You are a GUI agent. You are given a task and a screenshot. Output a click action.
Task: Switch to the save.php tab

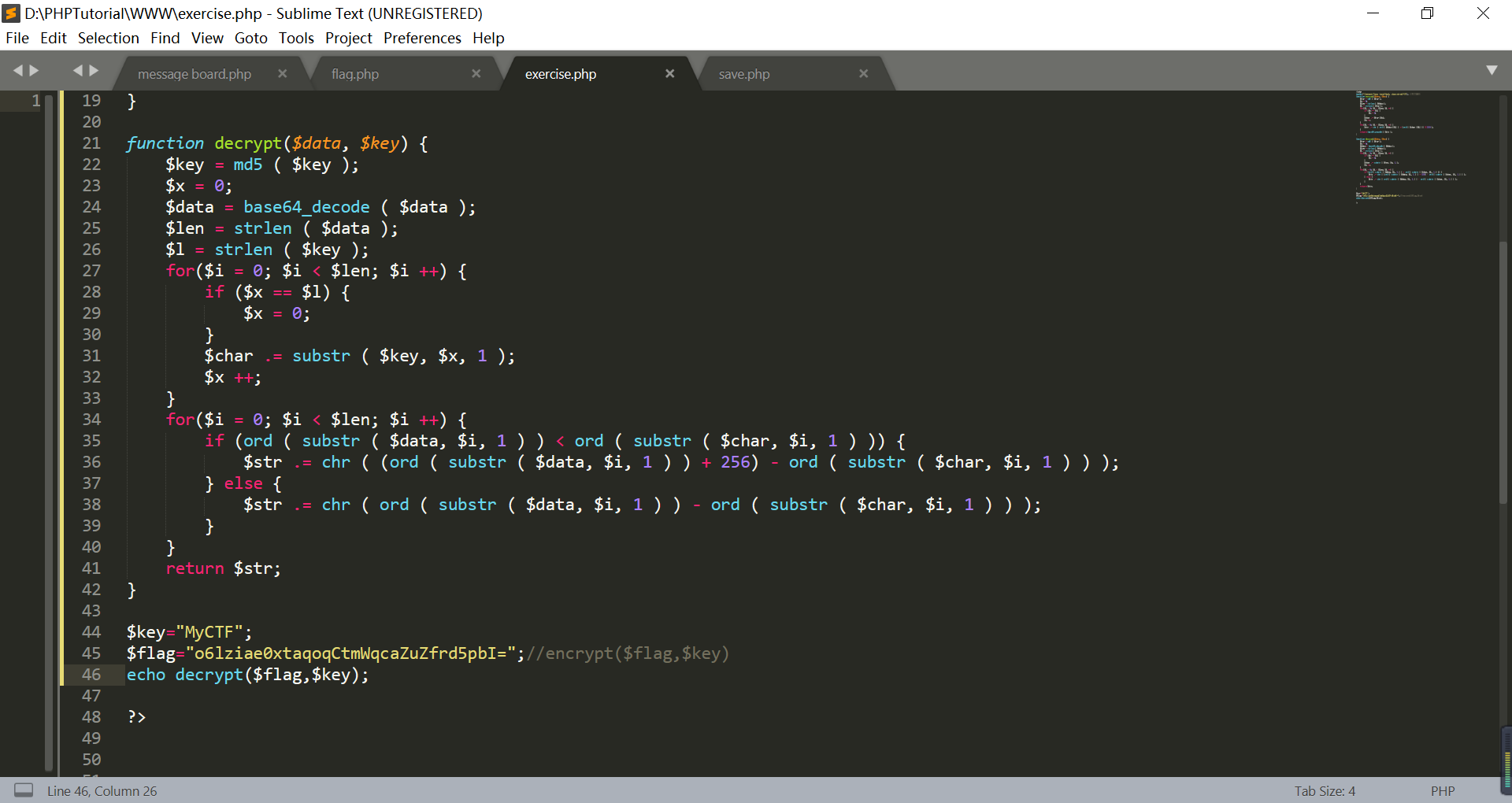click(744, 74)
